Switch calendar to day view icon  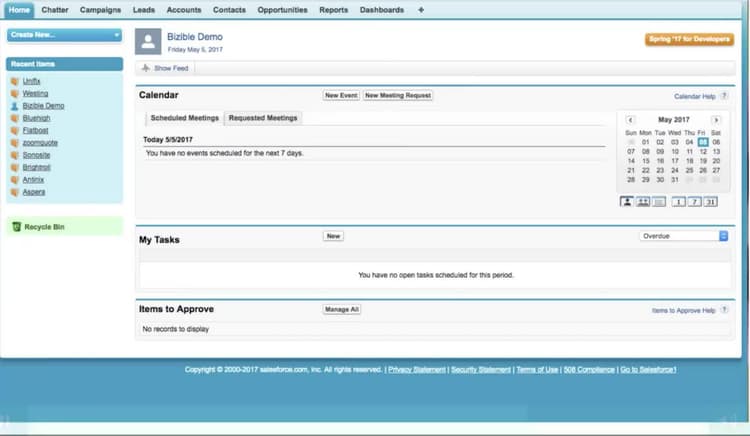pyautogui.click(x=678, y=202)
